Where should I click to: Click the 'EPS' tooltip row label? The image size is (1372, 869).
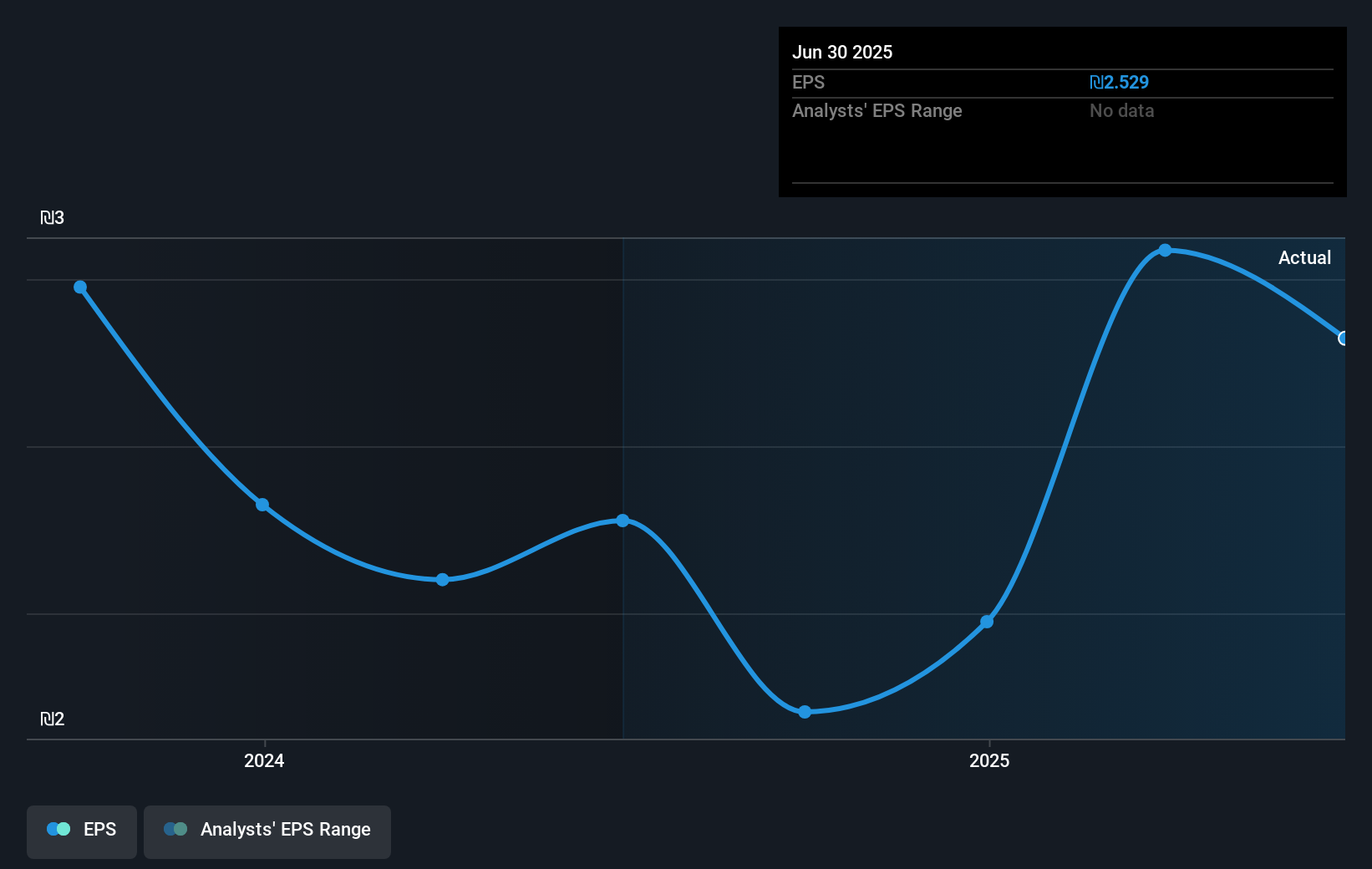pos(808,83)
